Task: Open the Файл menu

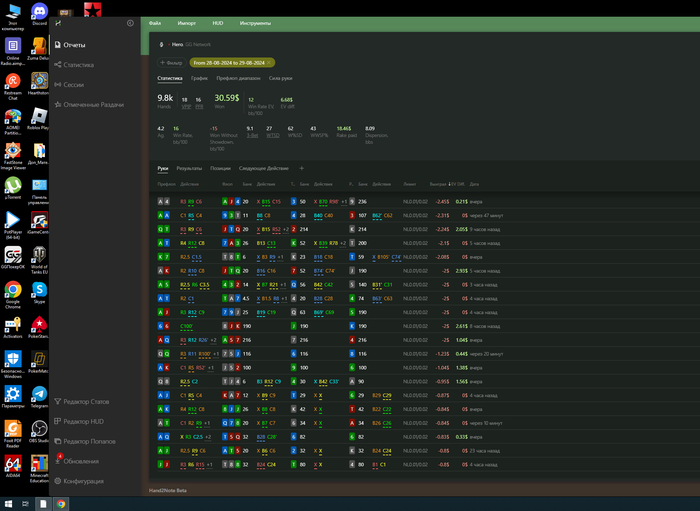Action: pos(155,23)
